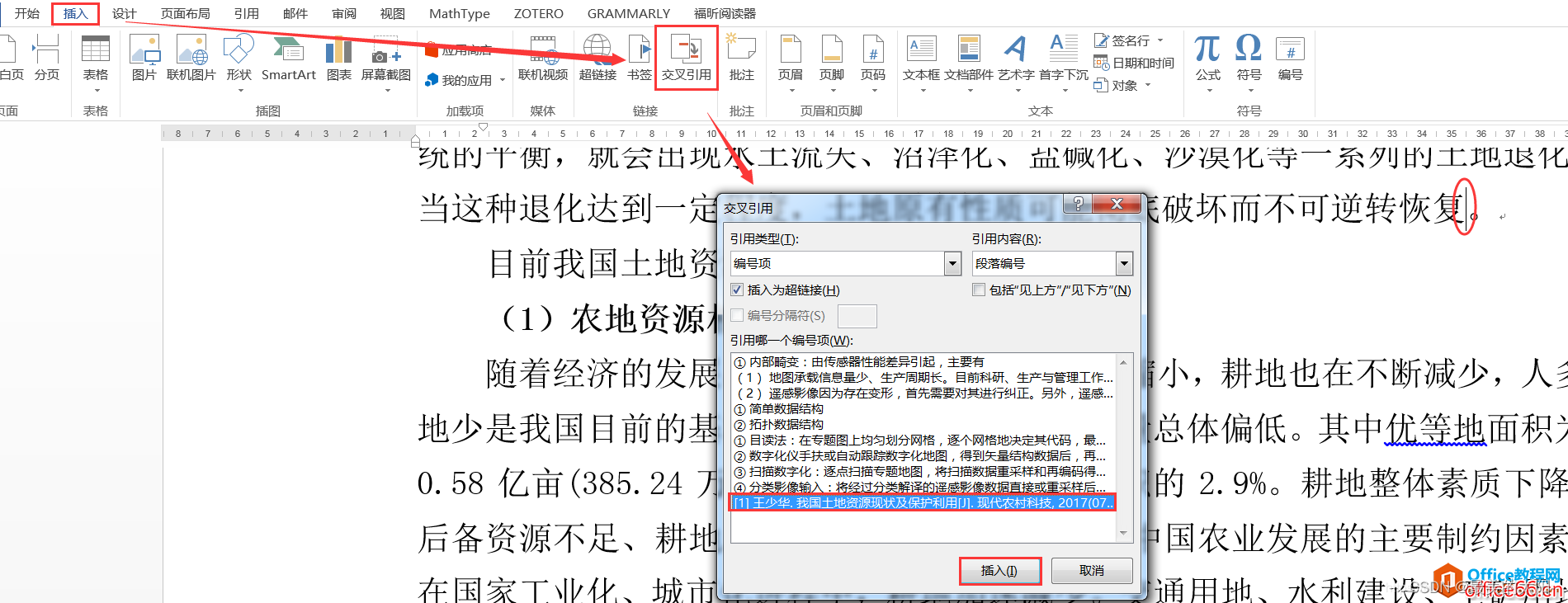Click the Insert (插入) dialog button
The width and height of the screenshot is (1568, 603).
click(x=999, y=570)
